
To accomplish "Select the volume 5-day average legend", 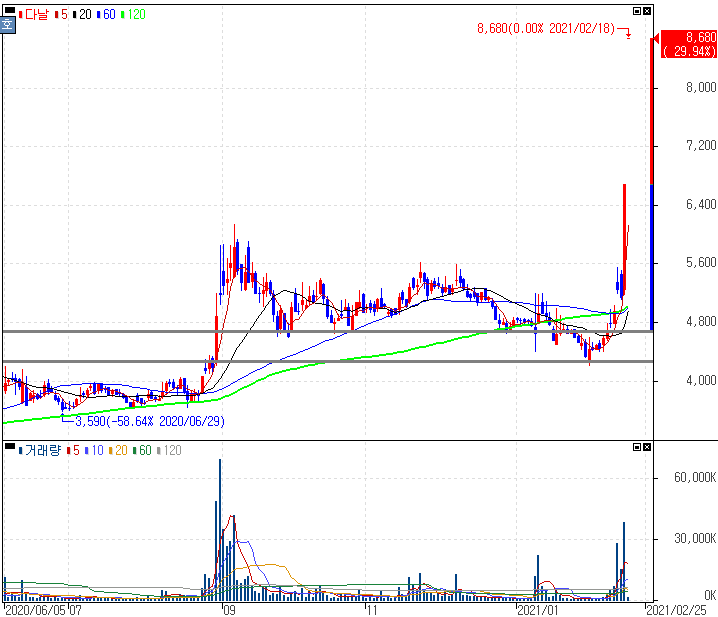I will pos(73,451).
